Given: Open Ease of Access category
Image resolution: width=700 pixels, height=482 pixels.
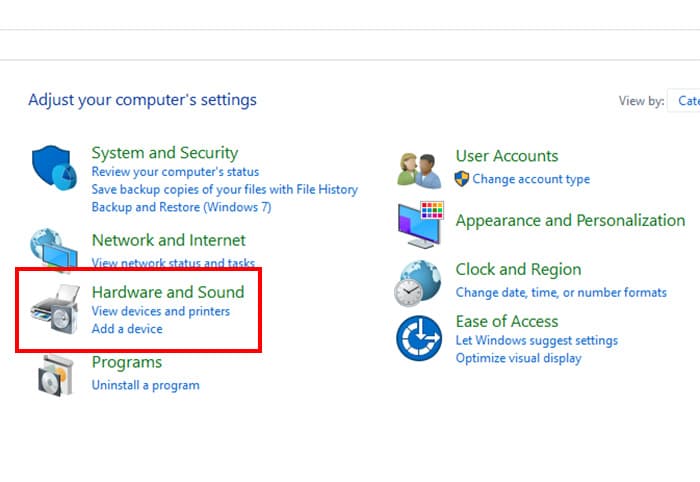Looking at the screenshot, I should pos(507,321).
